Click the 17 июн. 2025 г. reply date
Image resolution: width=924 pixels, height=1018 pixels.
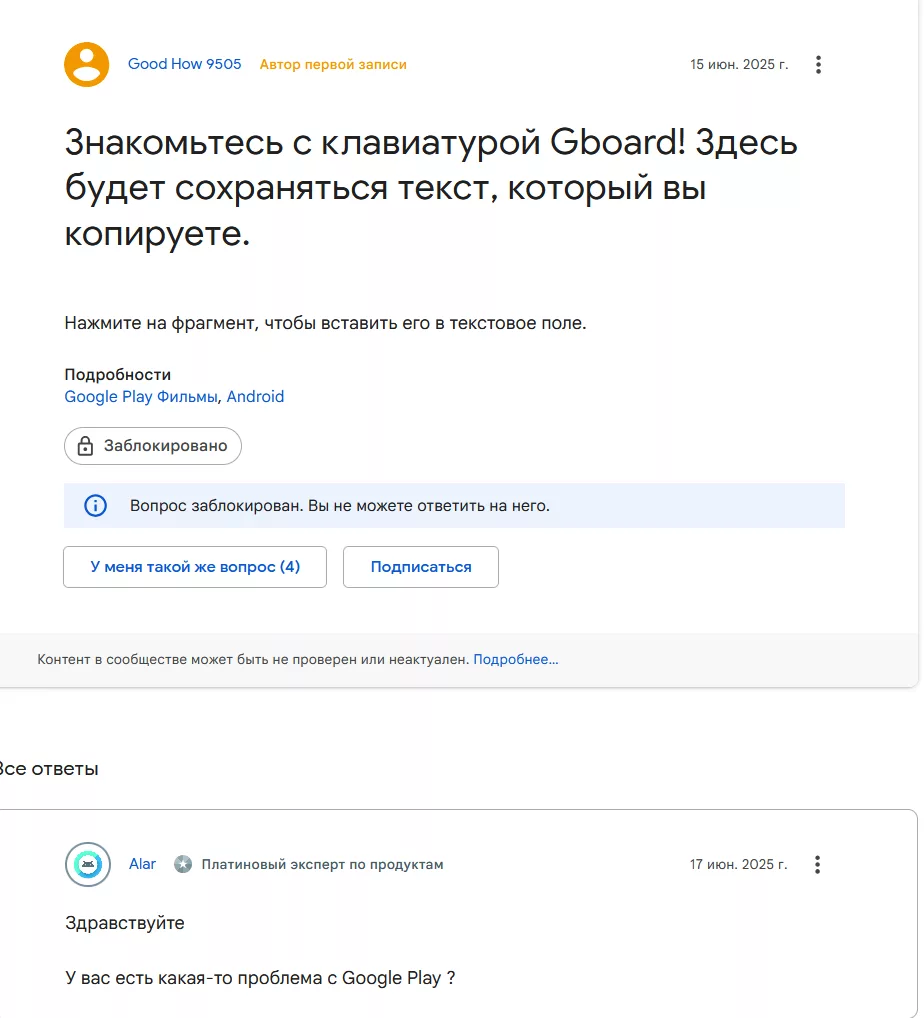[739, 864]
